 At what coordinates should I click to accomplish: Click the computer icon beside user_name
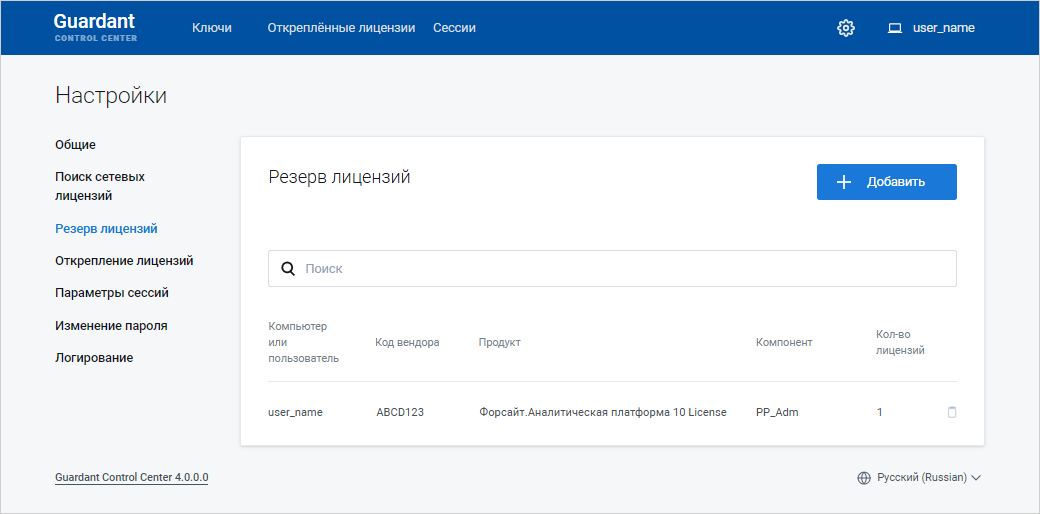coord(895,28)
